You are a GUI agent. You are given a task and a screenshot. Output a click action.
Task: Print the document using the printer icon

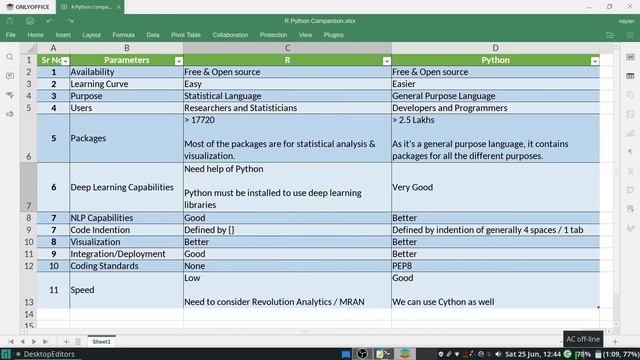point(30,21)
